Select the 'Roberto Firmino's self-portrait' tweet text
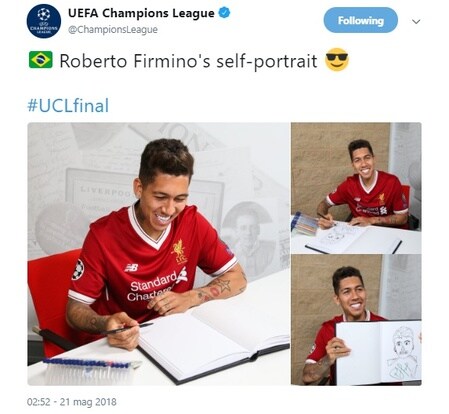The height and width of the screenshot is (414, 449). tap(188, 61)
